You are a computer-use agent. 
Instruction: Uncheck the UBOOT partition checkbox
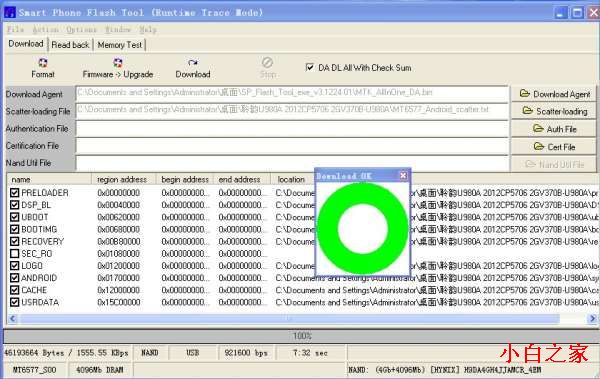click(15, 217)
